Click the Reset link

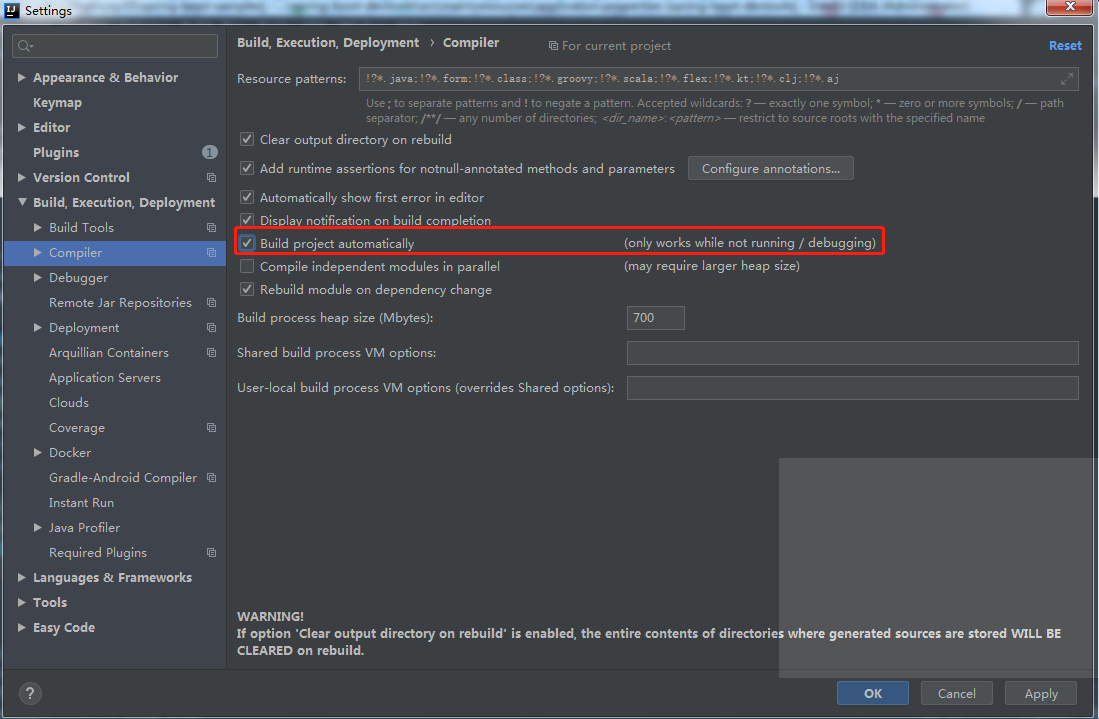click(1065, 45)
